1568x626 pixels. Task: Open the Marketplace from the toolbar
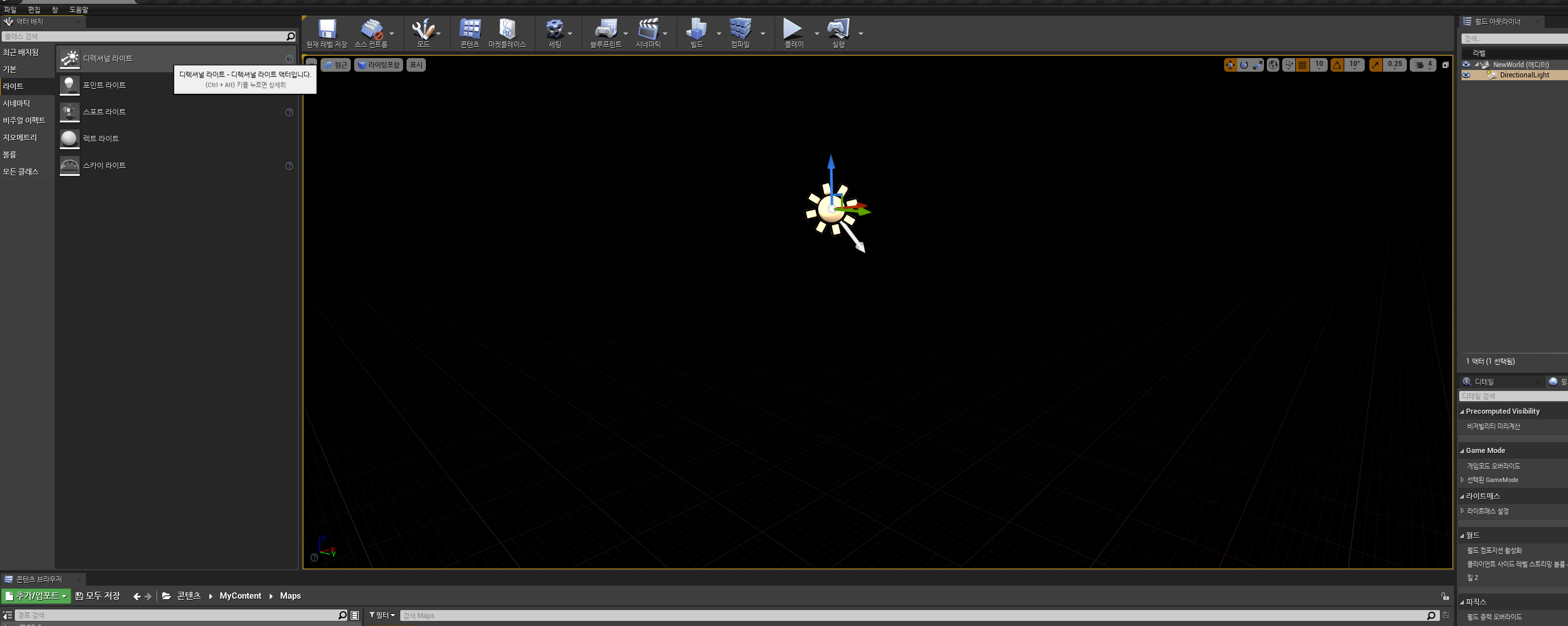click(506, 33)
